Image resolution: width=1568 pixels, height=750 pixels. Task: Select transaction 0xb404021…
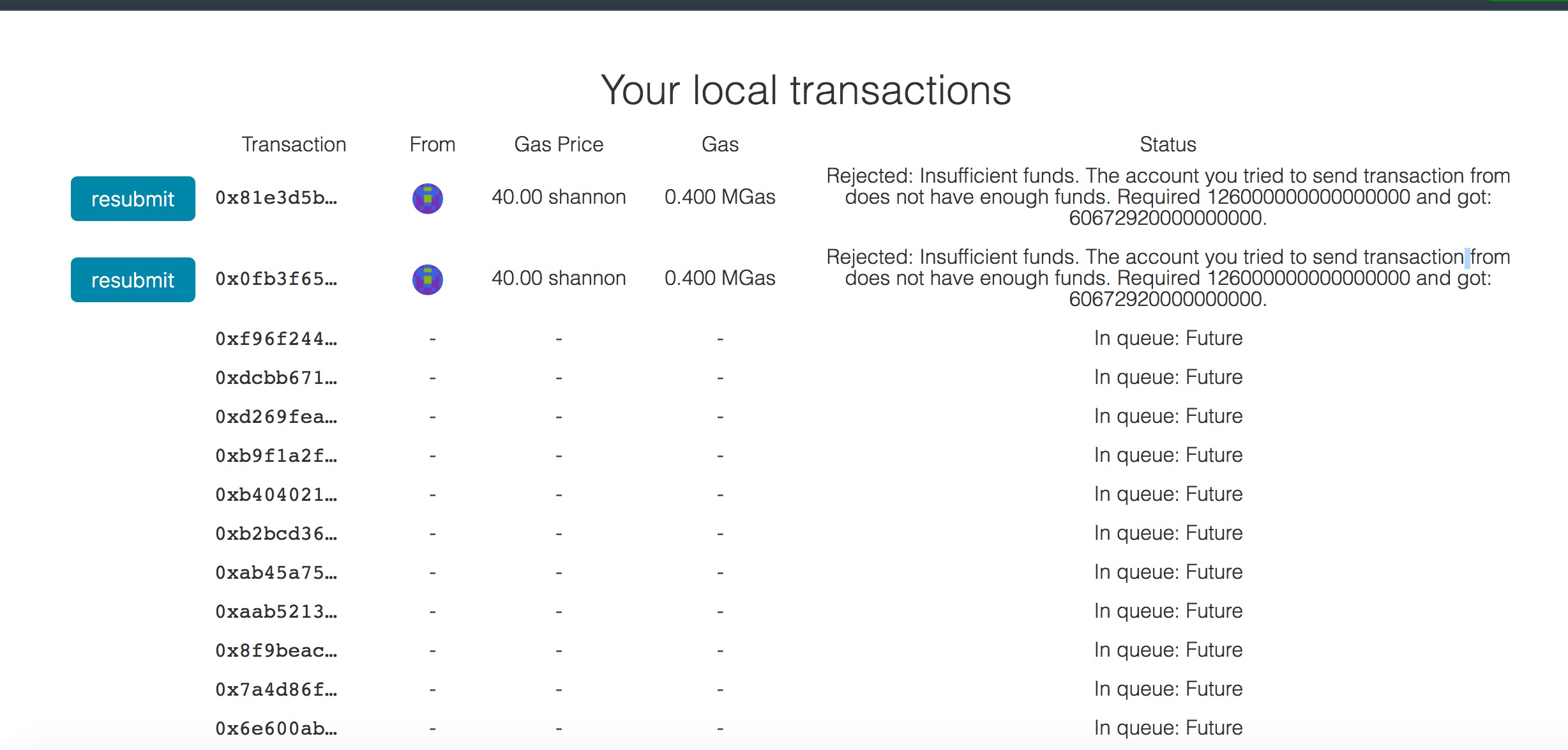(276, 494)
